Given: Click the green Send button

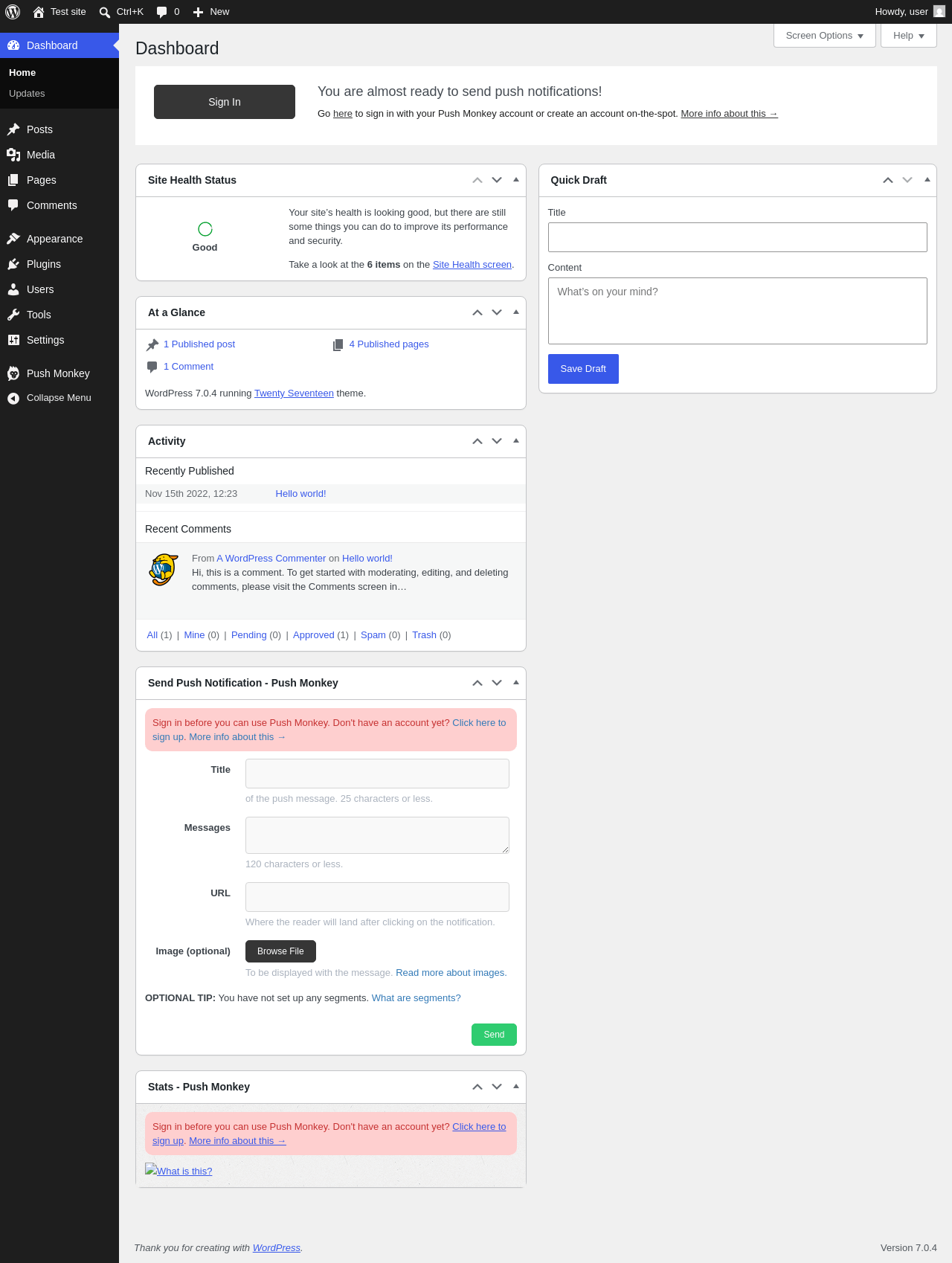Looking at the screenshot, I should pyautogui.click(x=494, y=1035).
